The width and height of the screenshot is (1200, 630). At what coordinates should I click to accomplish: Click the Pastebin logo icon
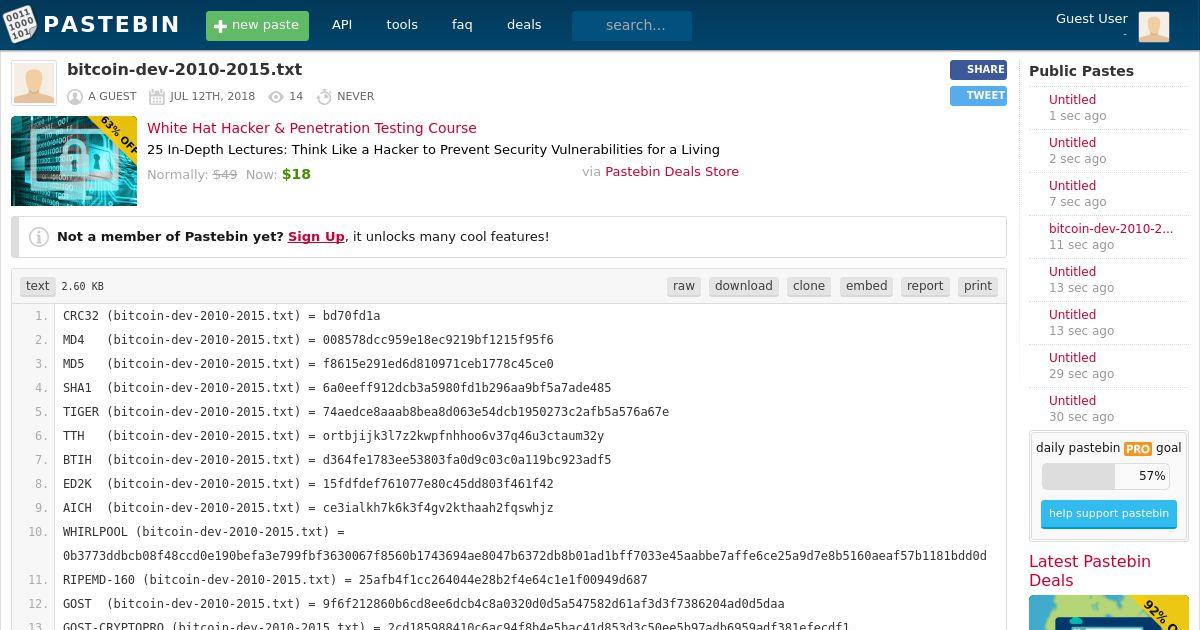18,24
